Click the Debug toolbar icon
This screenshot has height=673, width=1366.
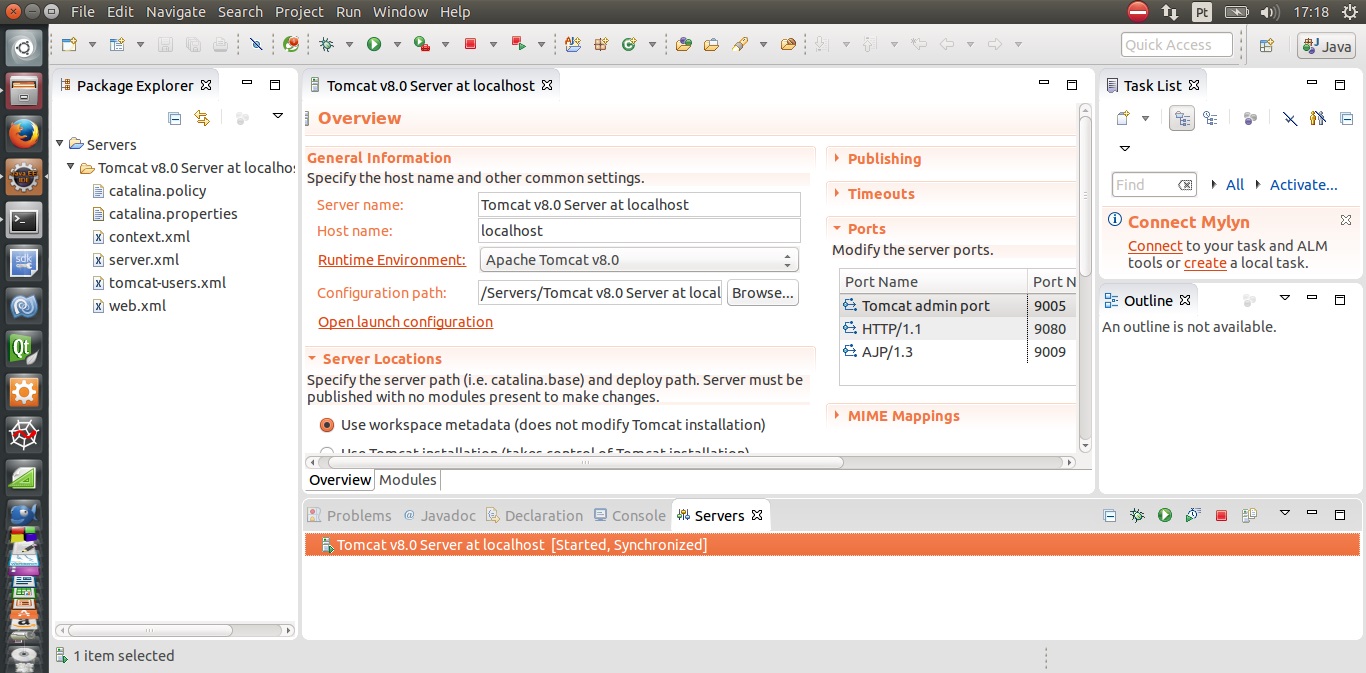click(x=326, y=44)
